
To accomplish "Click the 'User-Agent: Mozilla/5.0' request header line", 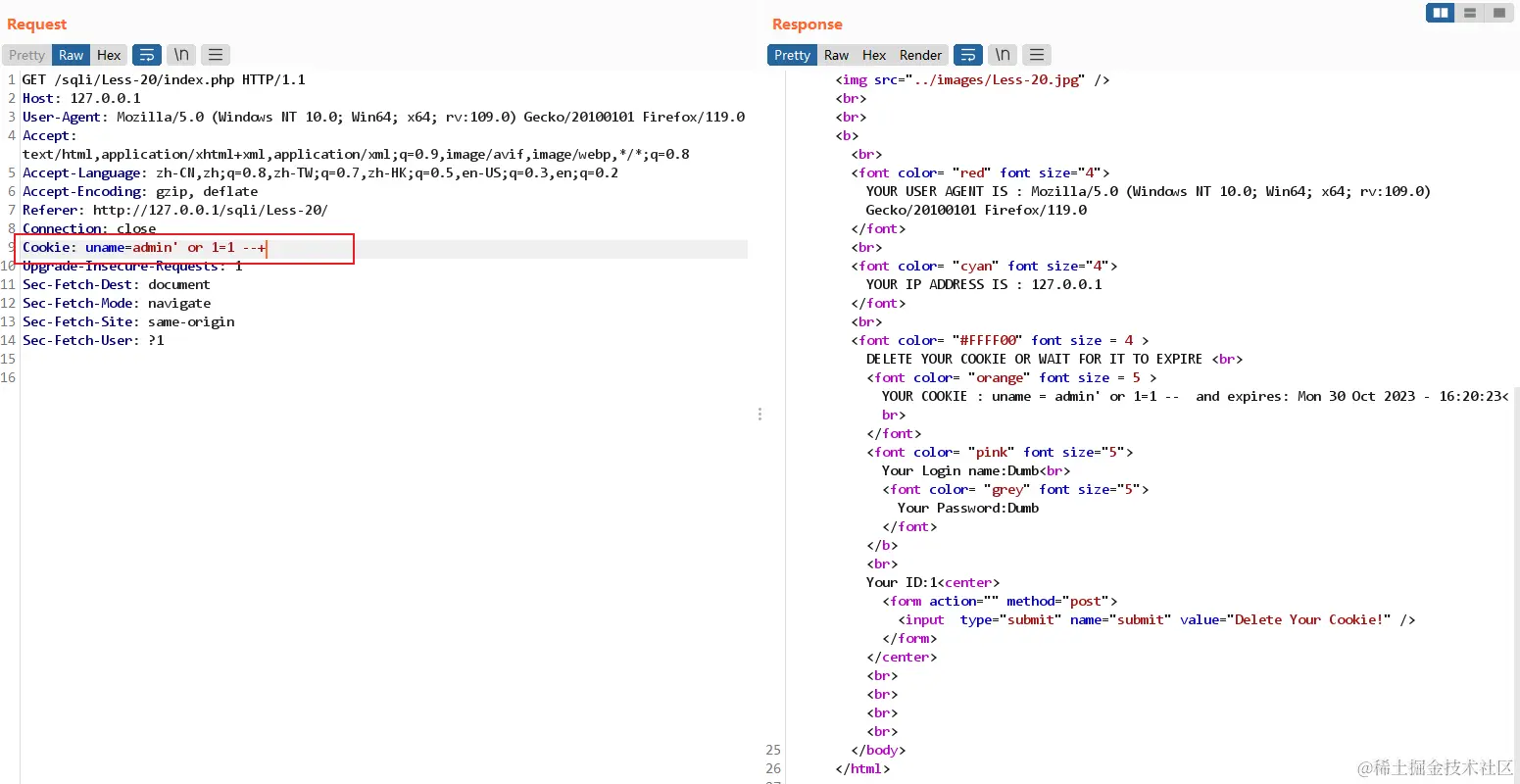I will 383,117.
